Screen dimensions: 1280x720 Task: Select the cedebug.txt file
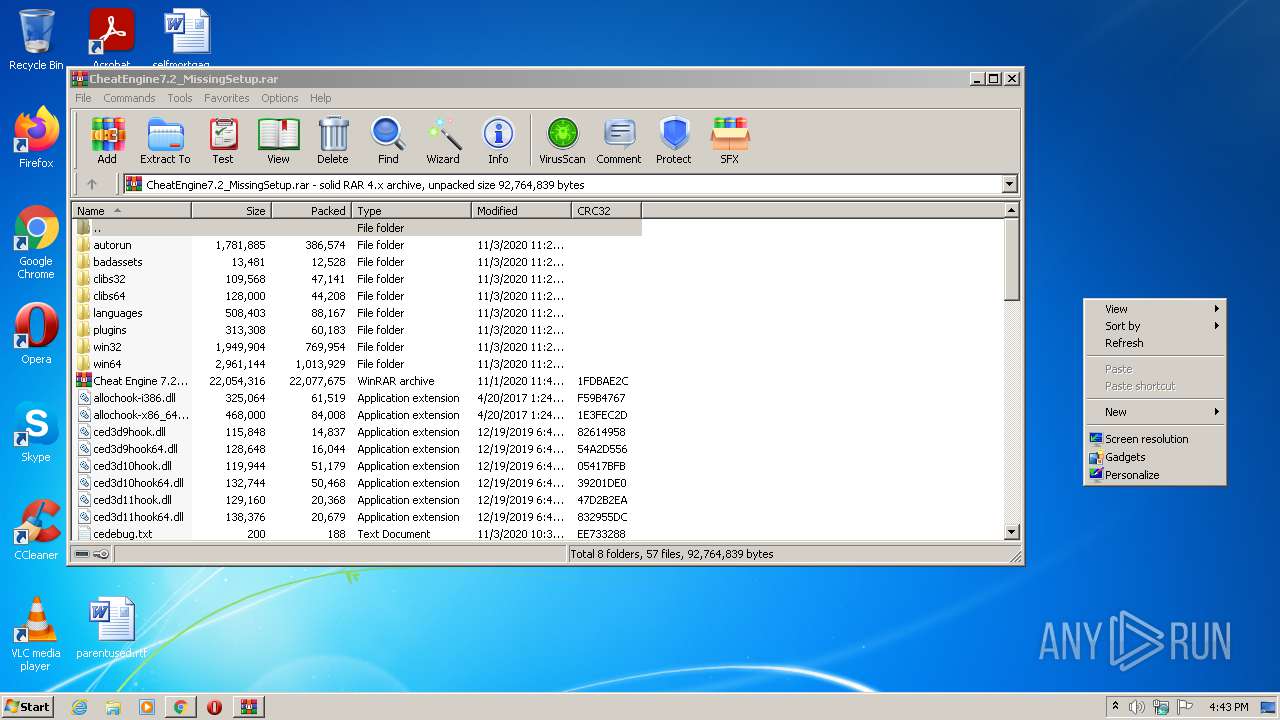pos(357,534)
